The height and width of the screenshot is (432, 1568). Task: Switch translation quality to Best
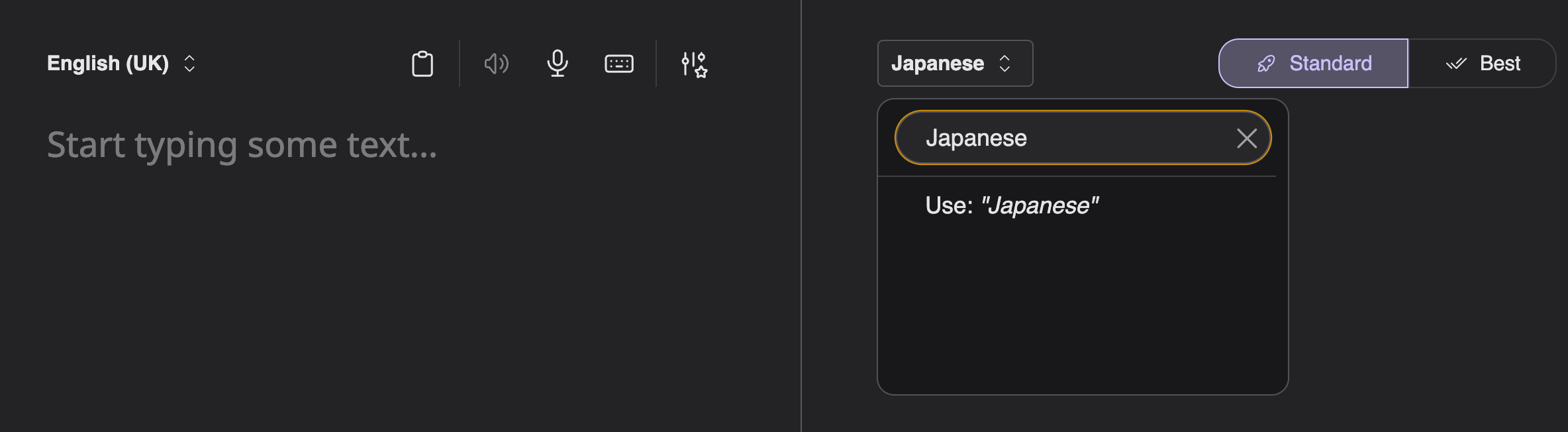tap(1483, 64)
